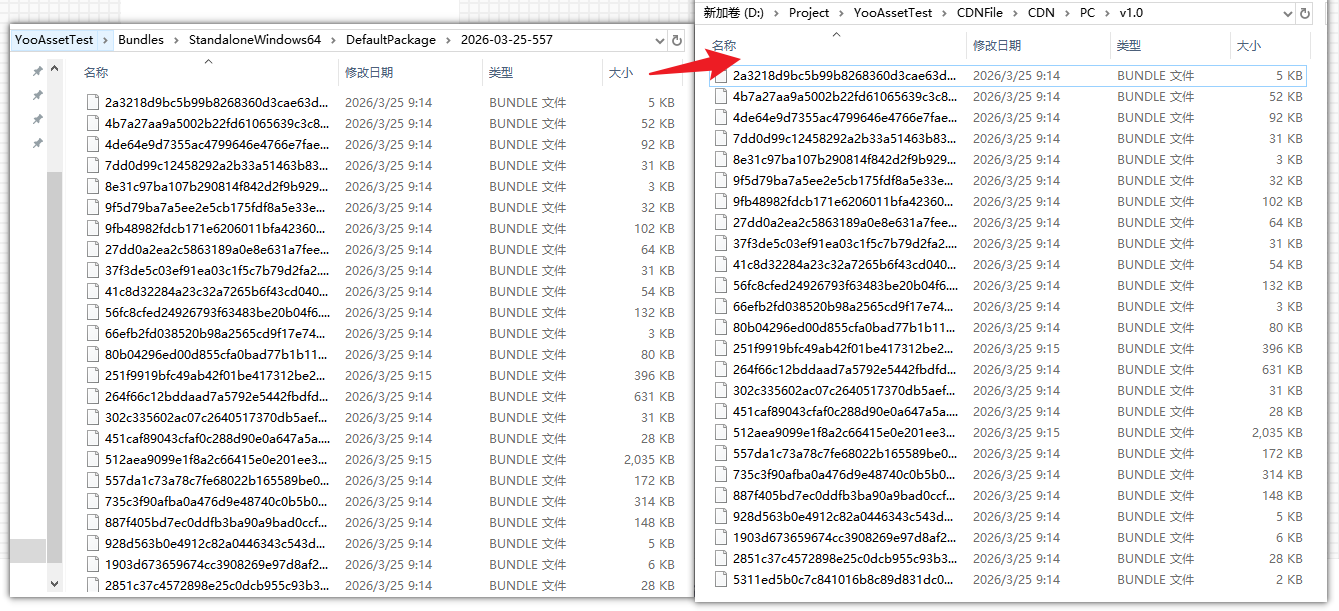Click file icon of 251f9919bfc4 in right window
1339x611 pixels.
tap(721, 348)
